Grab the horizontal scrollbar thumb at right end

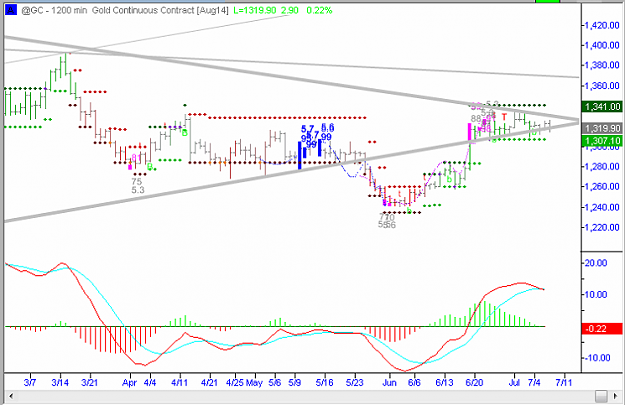[601, 396]
